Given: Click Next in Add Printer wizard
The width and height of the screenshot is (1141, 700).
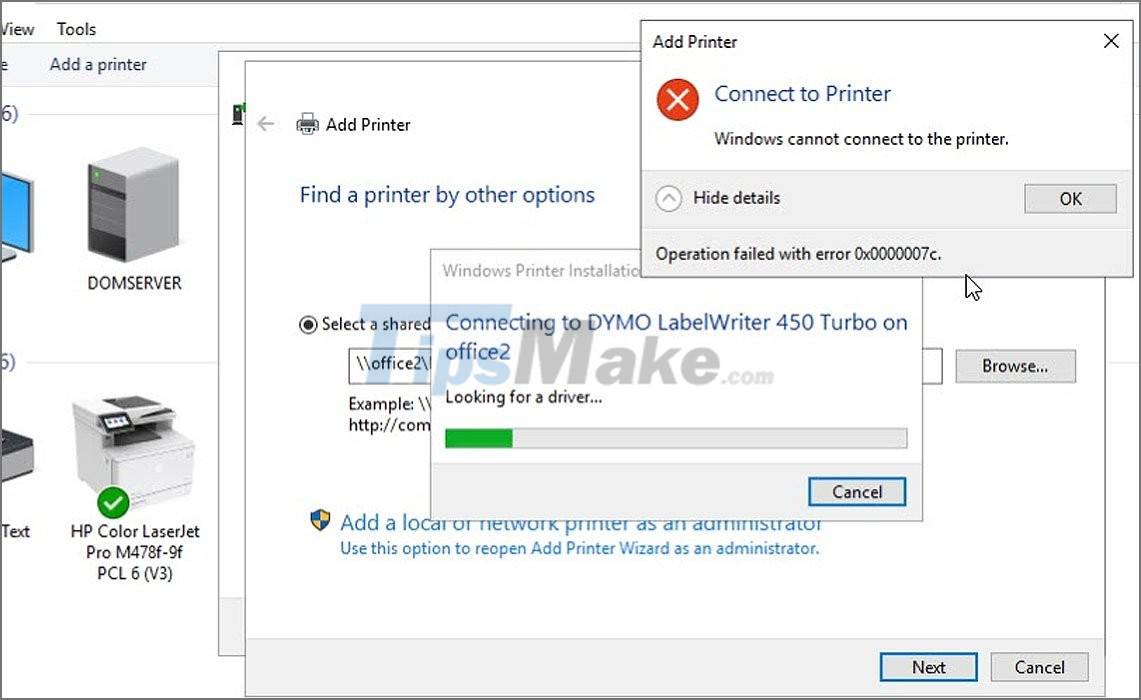Looking at the screenshot, I should (929, 667).
